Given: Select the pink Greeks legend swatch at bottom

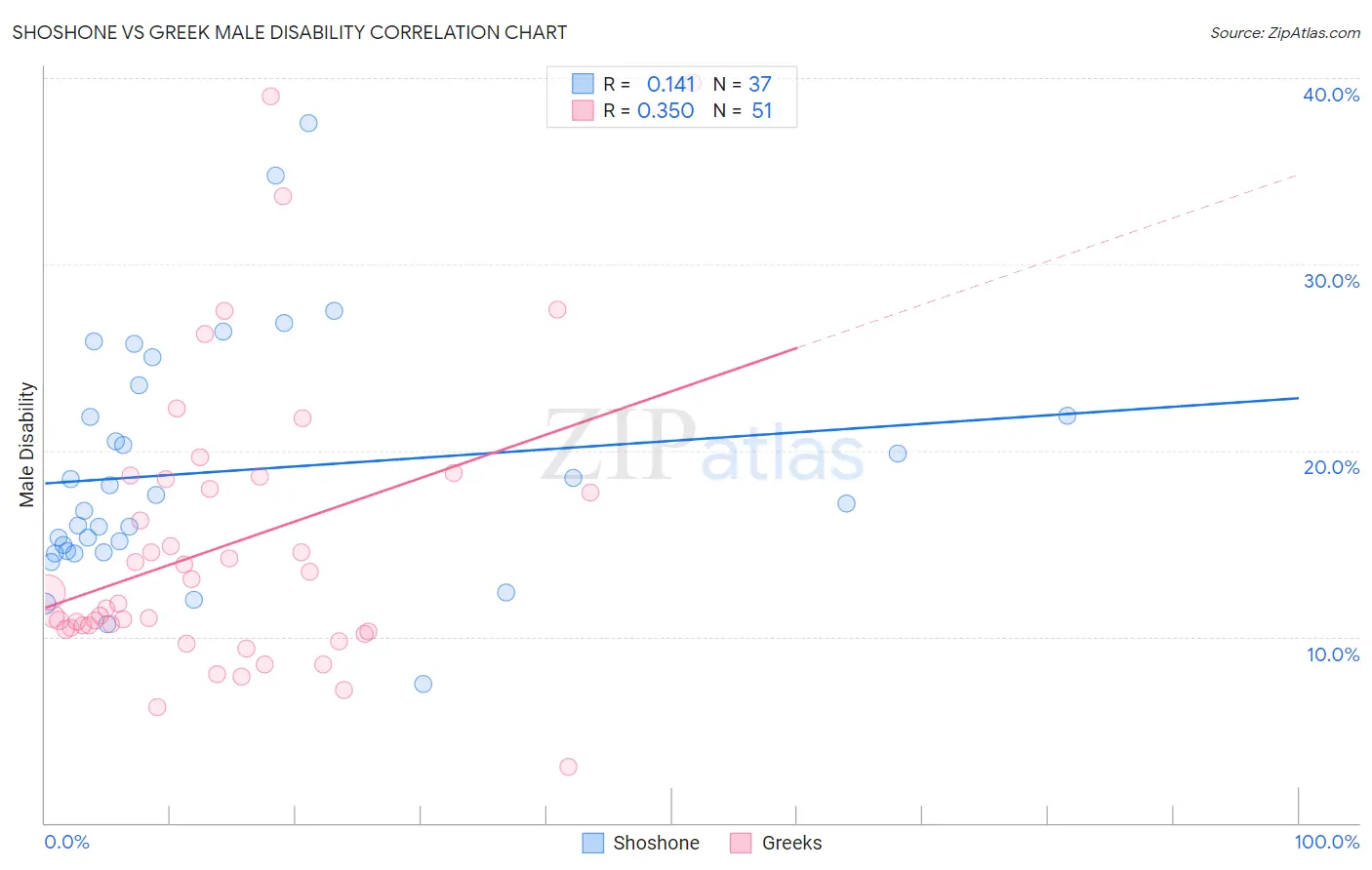Looking at the screenshot, I should (x=741, y=843).
